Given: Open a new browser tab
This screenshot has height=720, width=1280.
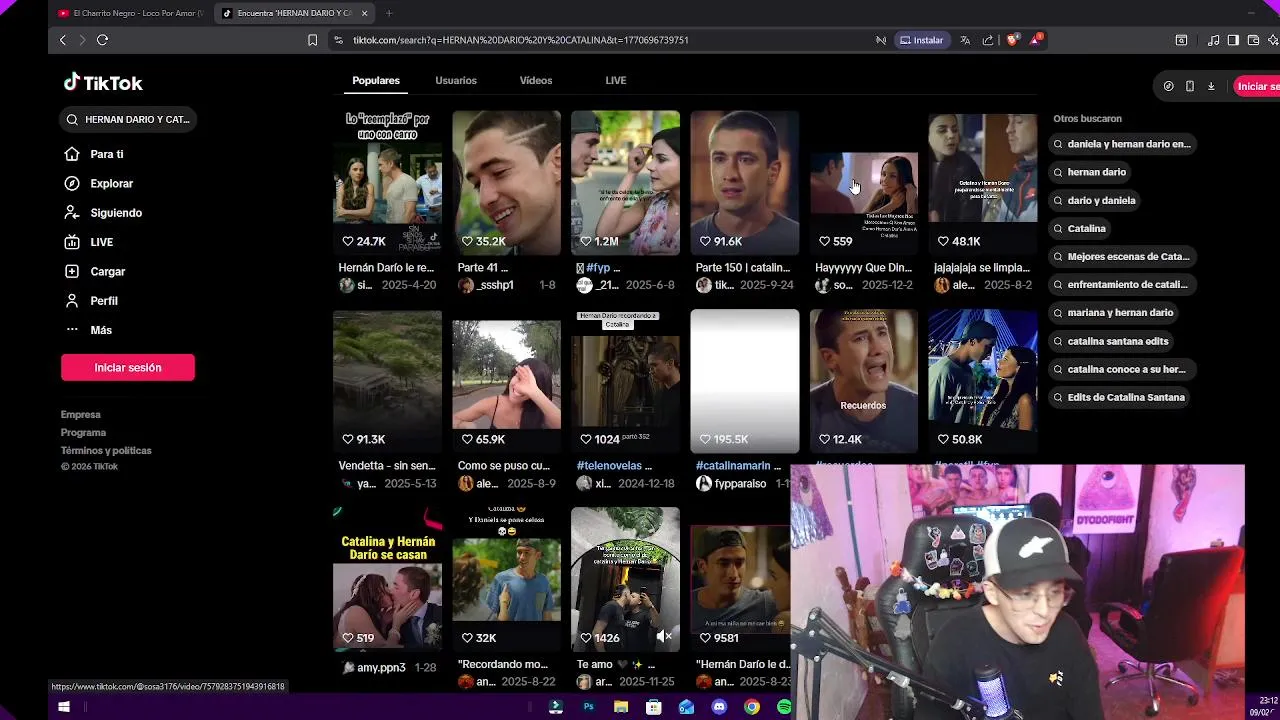Looking at the screenshot, I should tap(388, 13).
